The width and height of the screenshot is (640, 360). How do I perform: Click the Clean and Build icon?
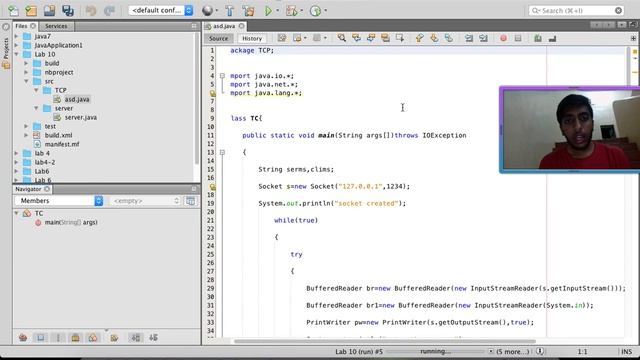tap(248, 11)
